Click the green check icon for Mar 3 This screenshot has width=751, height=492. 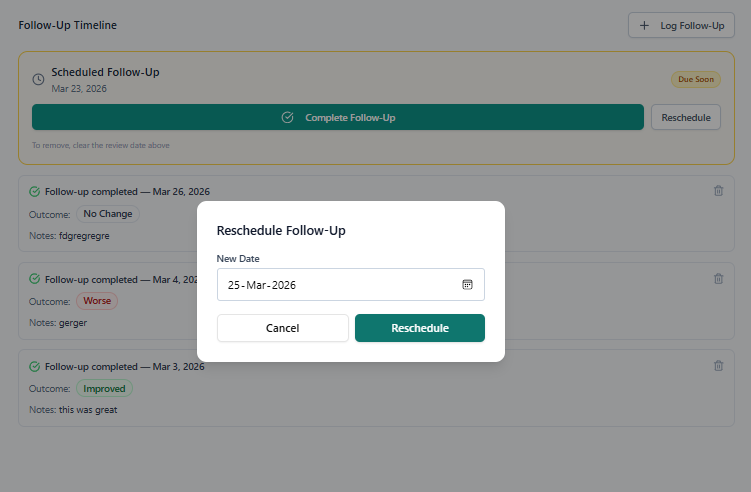coord(35,367)
